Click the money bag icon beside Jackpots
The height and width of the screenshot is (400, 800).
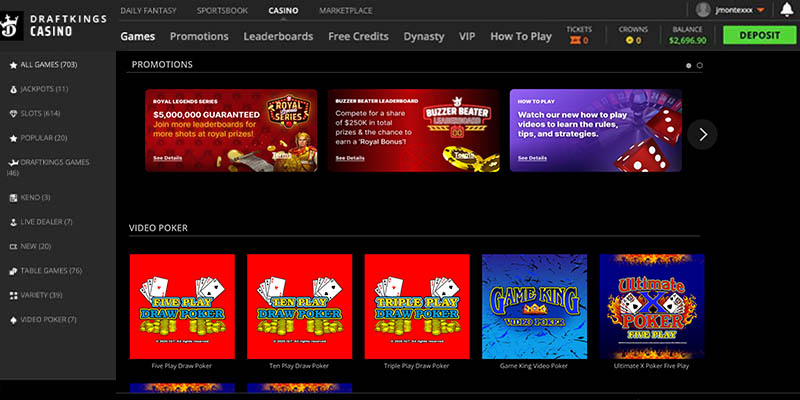[x=13, y=89]
